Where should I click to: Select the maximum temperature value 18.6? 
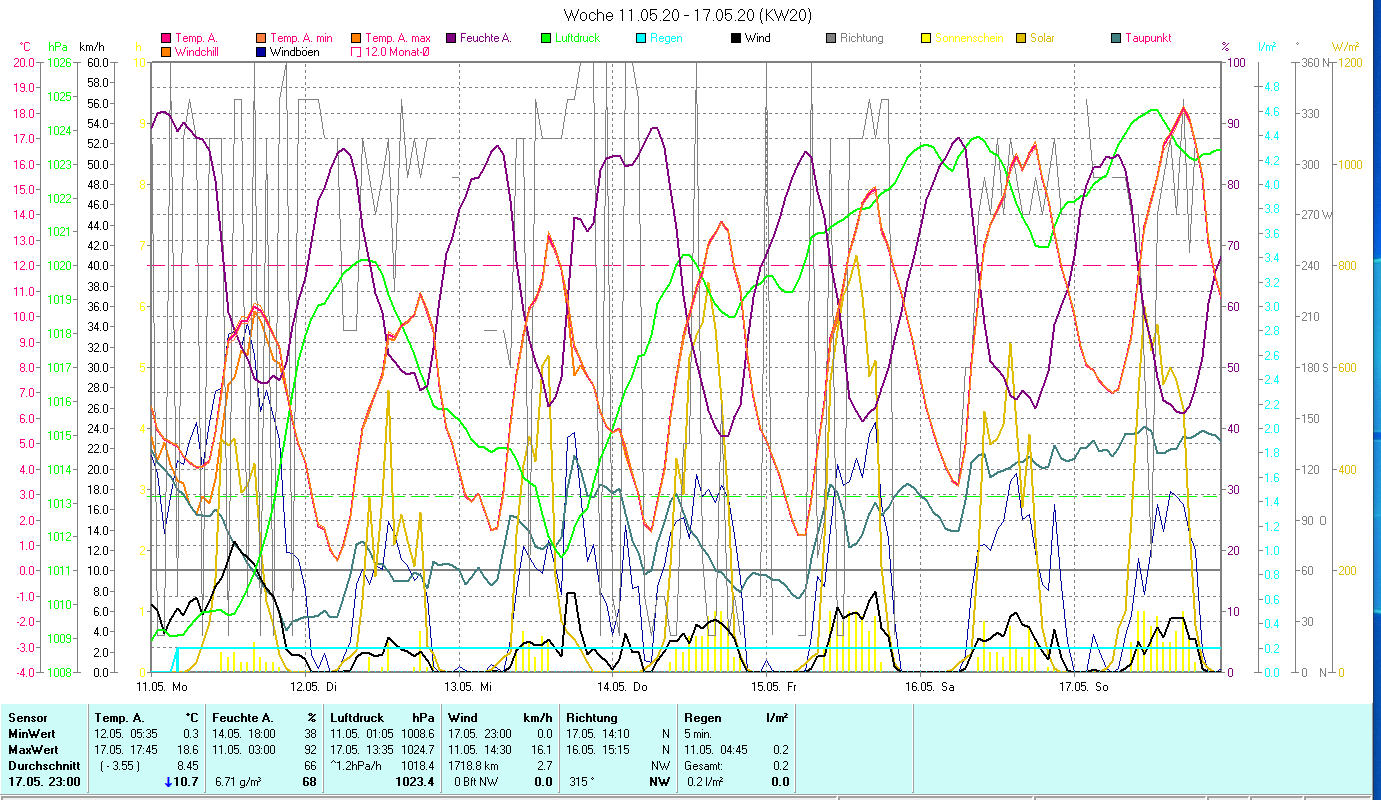click(x=188, y=750)
